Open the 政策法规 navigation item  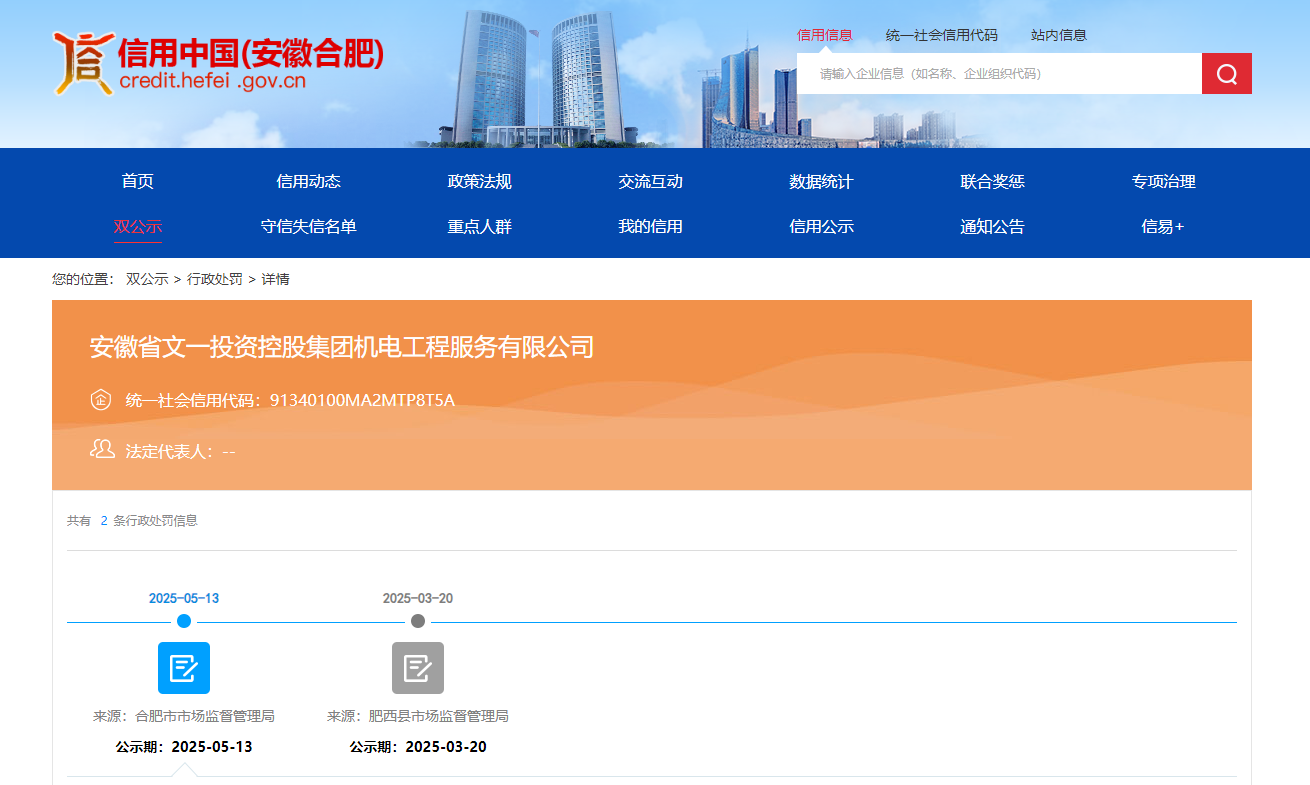(x=480, y=181)
